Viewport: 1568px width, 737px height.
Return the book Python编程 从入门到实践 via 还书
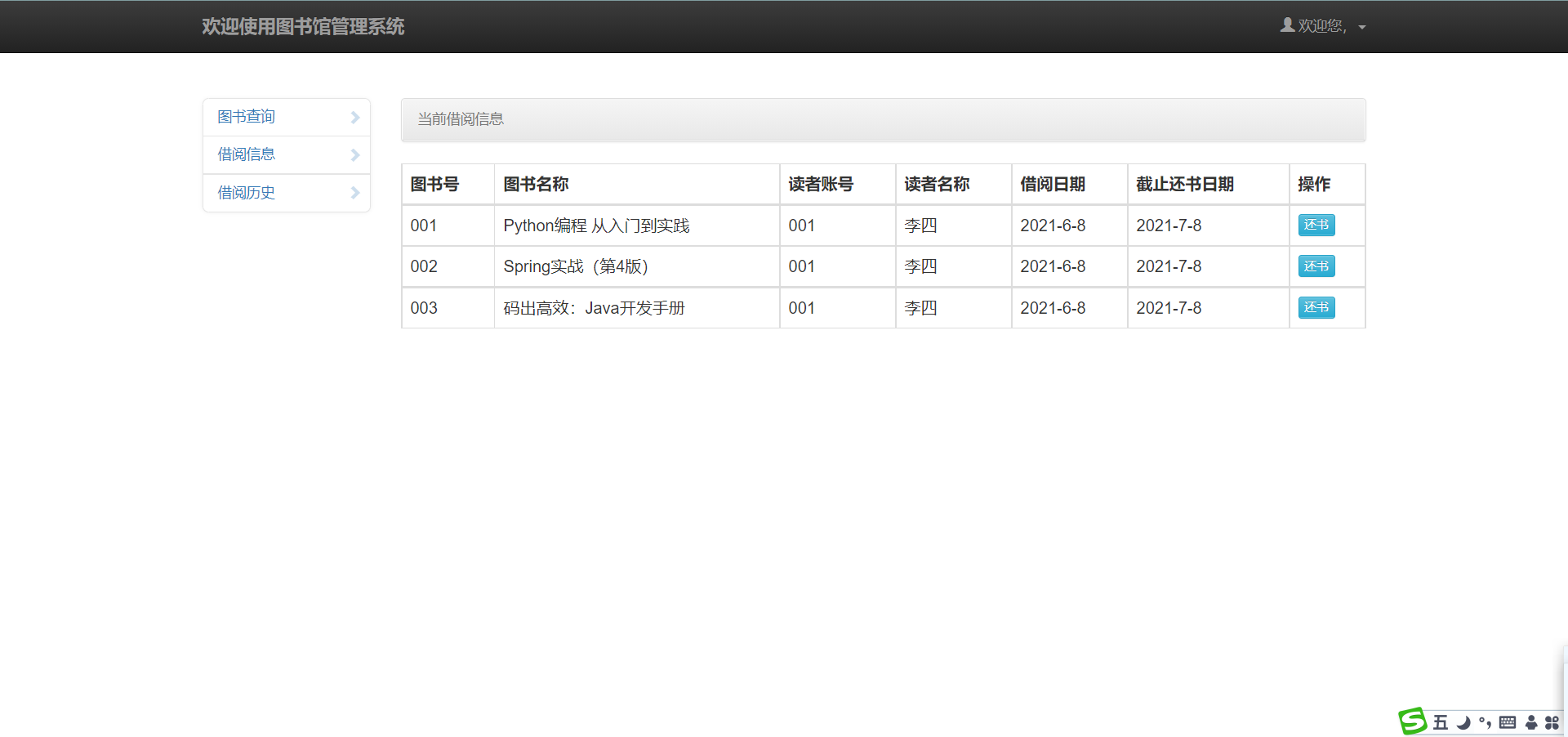[1316, 225]
